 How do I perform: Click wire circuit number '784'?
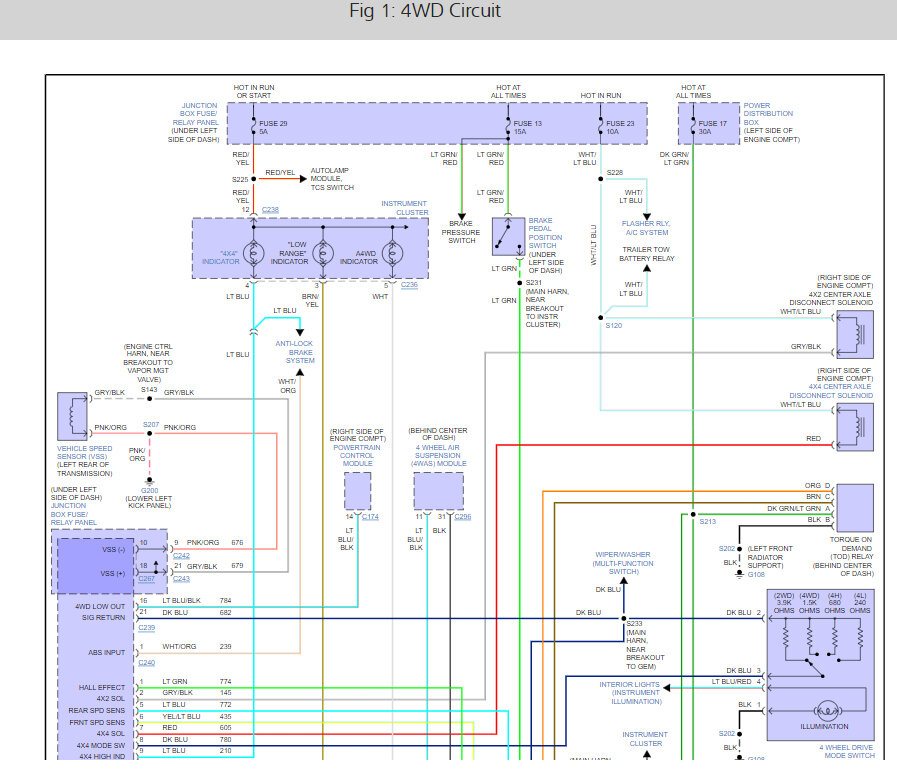click(225, 601)
